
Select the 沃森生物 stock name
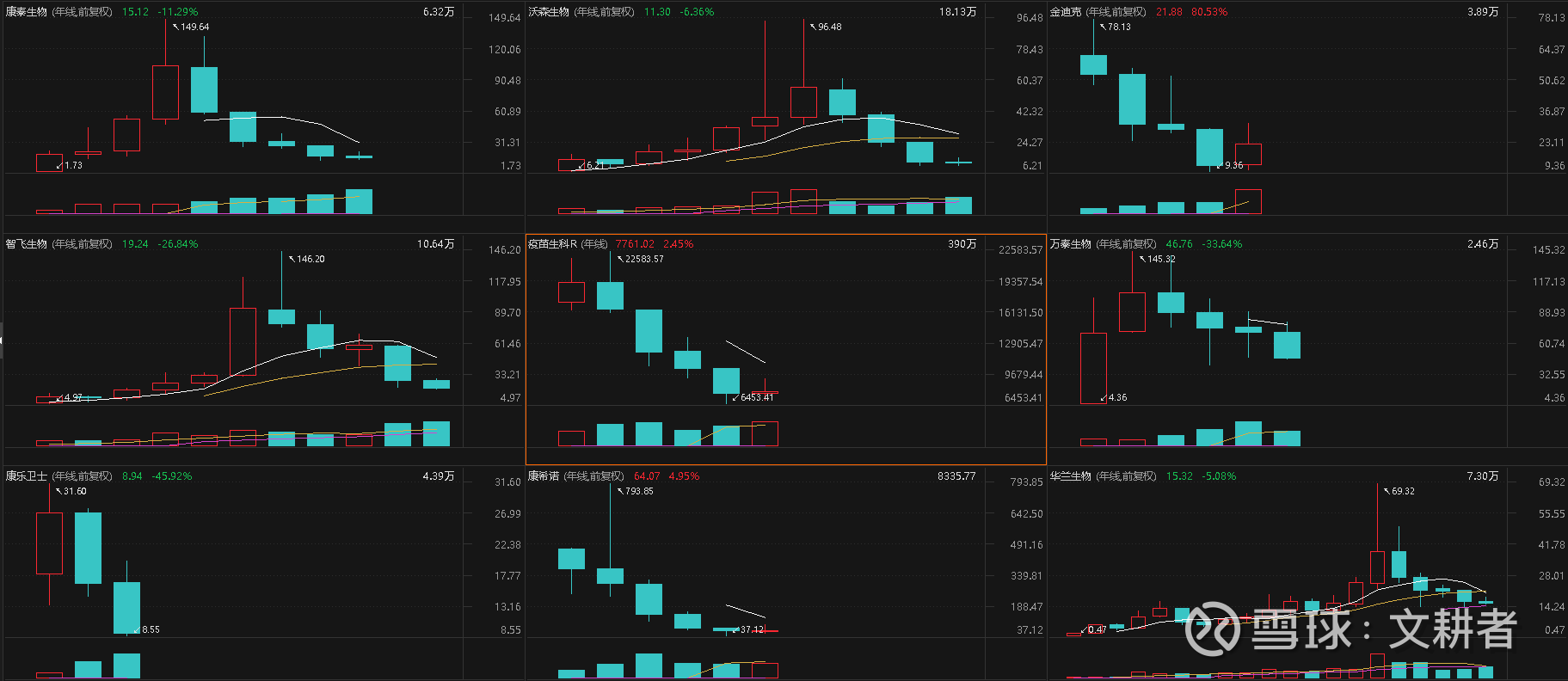pyautogui.click(x=549, y=12)
